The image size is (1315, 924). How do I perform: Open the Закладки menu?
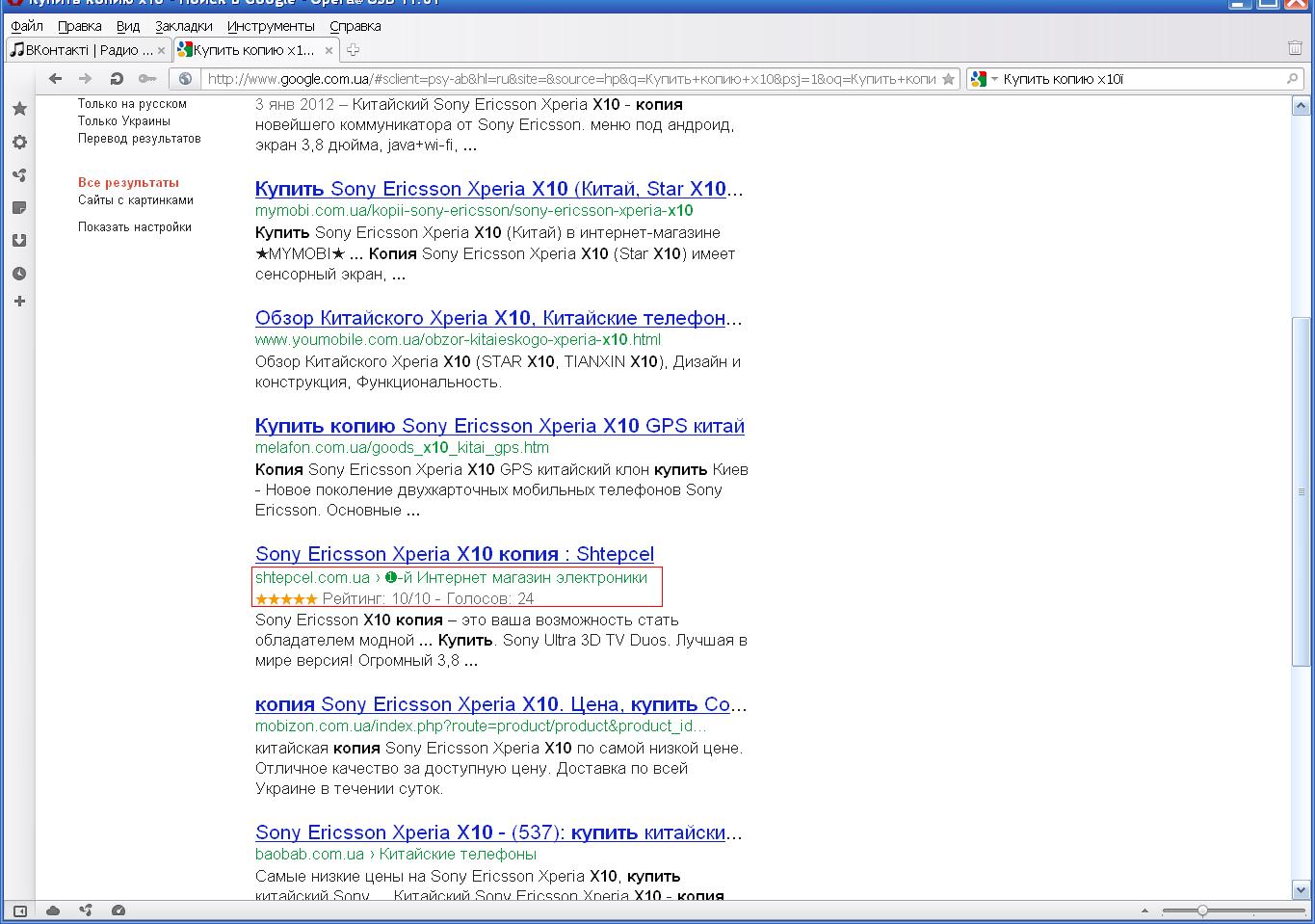(x=183, y=26)
